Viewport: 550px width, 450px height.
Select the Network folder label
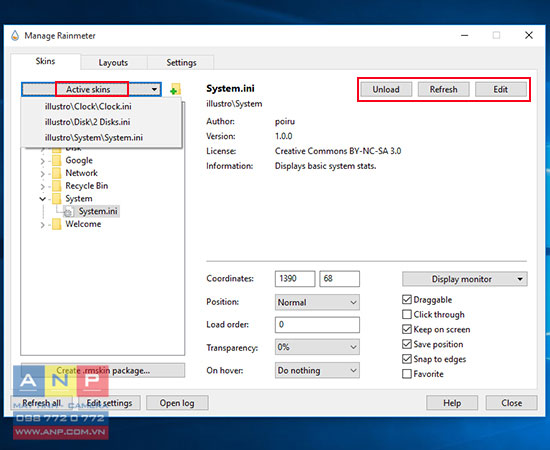pyautogui.click(x=81, y=173)
